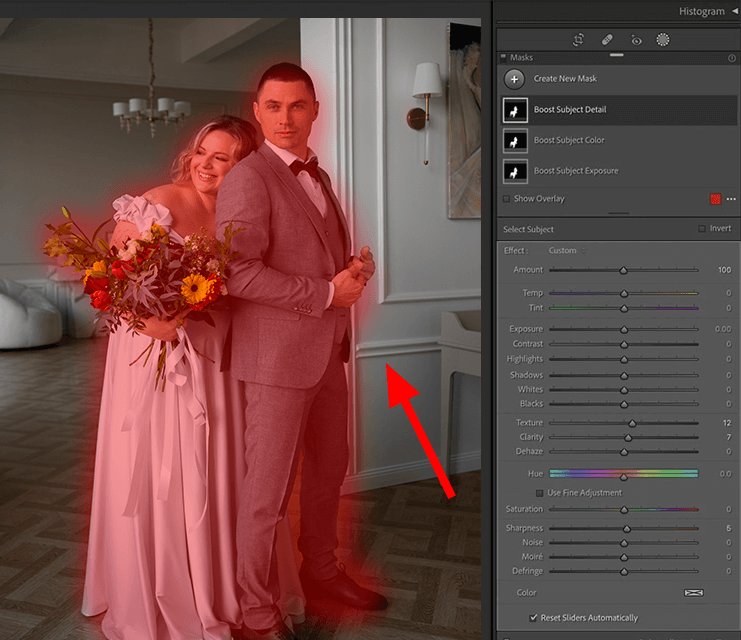Toggle the Masks panel switch icon

point(503,58)
